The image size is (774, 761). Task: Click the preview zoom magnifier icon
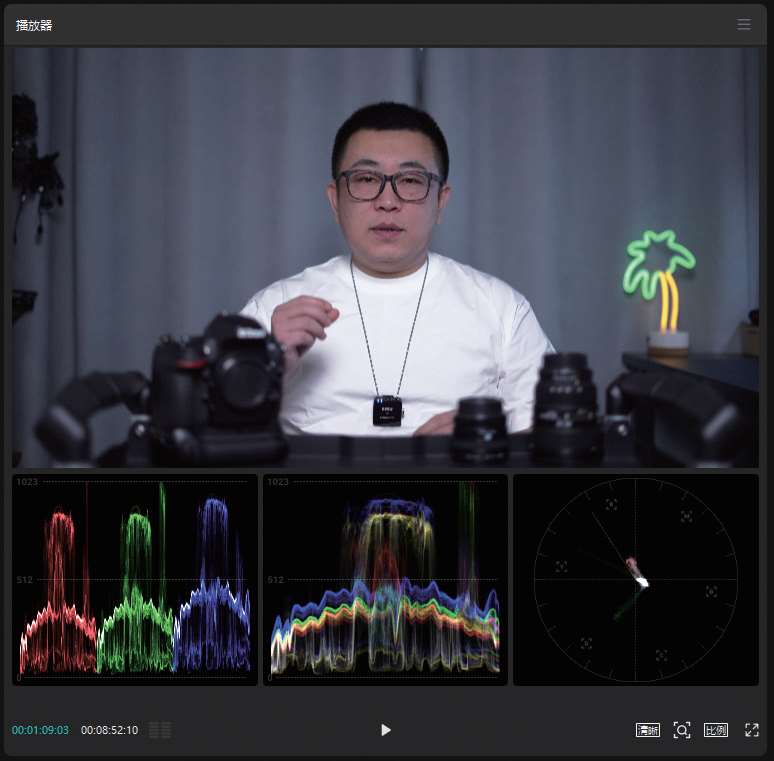coord(682,730)
